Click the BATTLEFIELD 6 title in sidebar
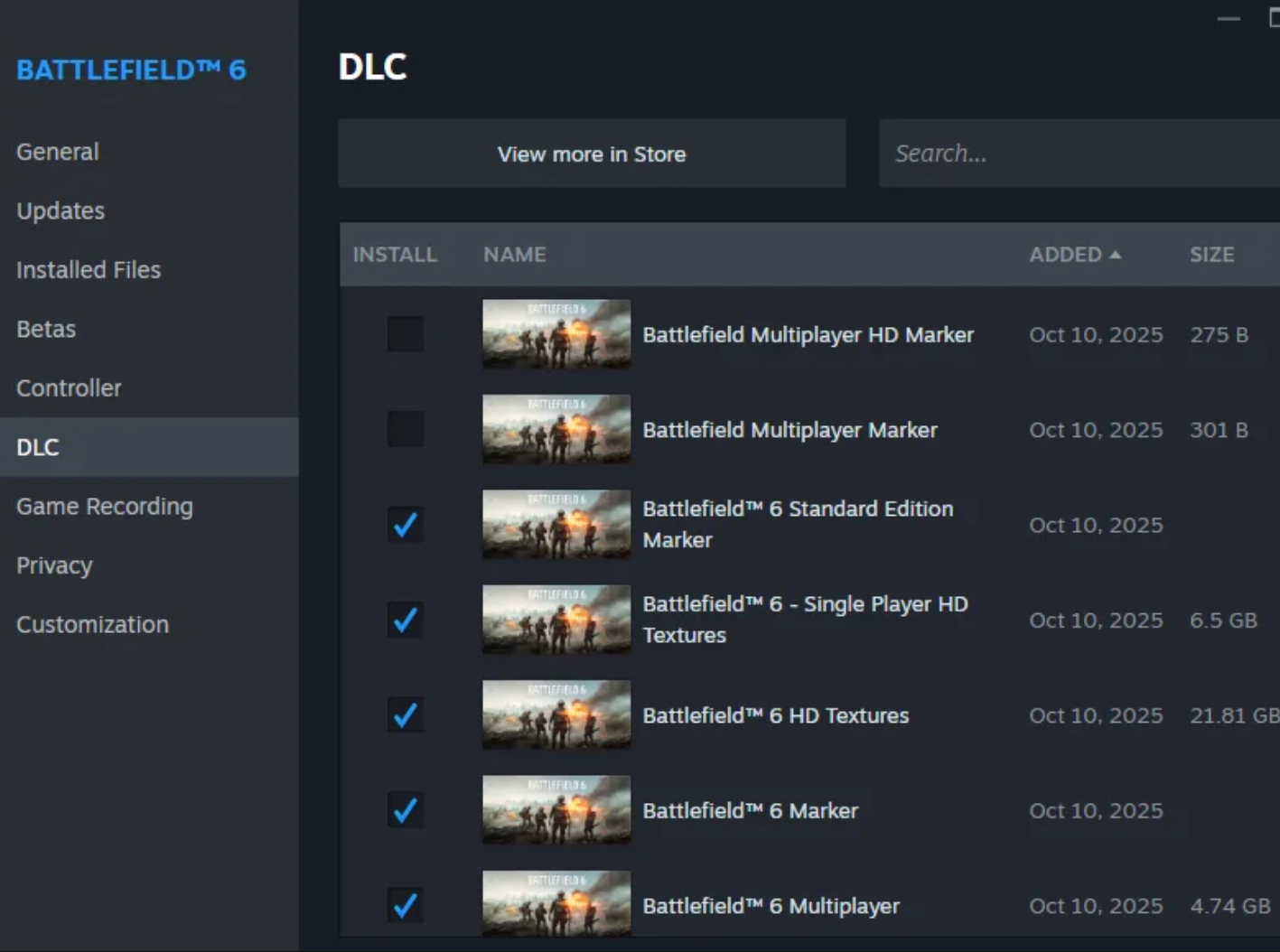This screenshot has width=1280, height=952. point(131,70)
